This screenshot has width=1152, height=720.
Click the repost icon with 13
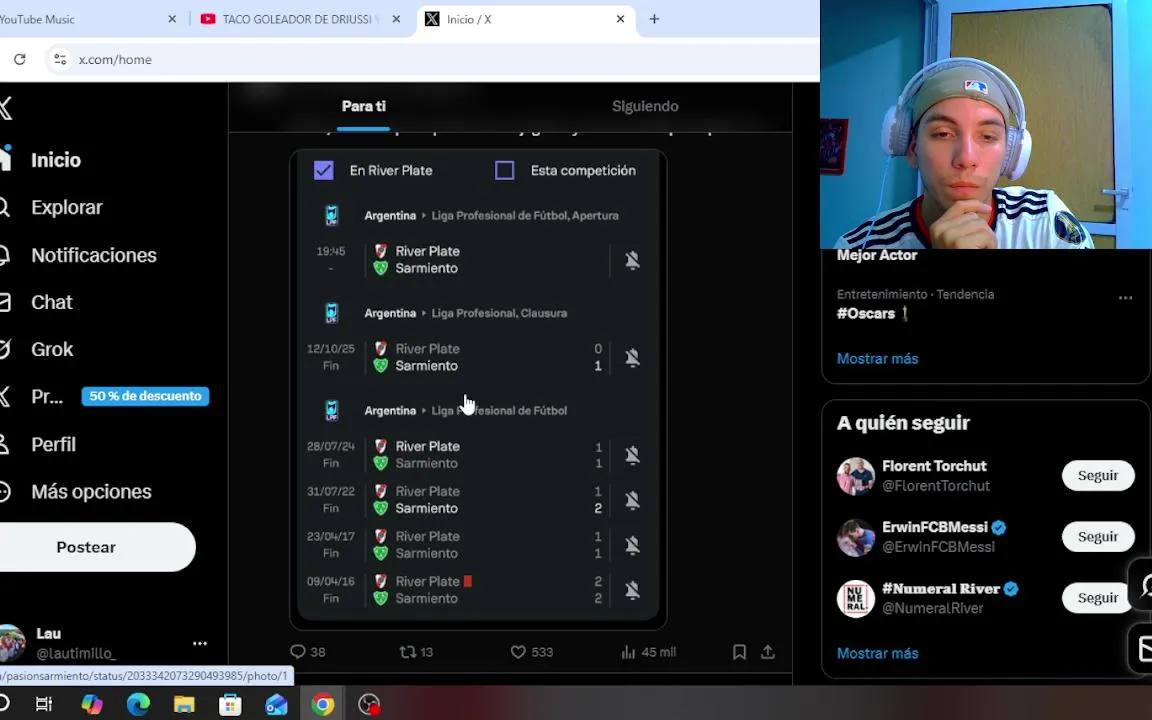(407, 652)
